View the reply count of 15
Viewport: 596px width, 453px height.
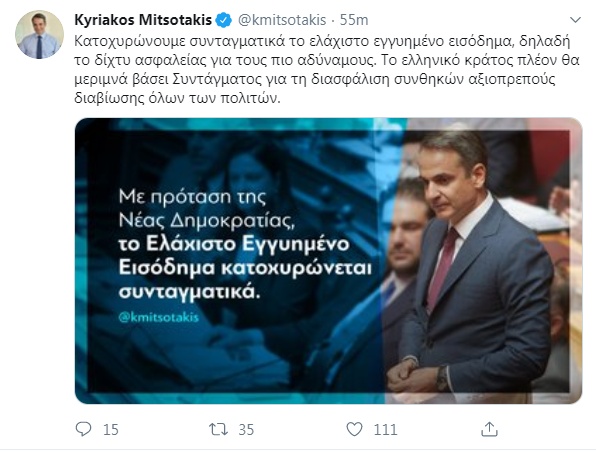pos(111,430)
